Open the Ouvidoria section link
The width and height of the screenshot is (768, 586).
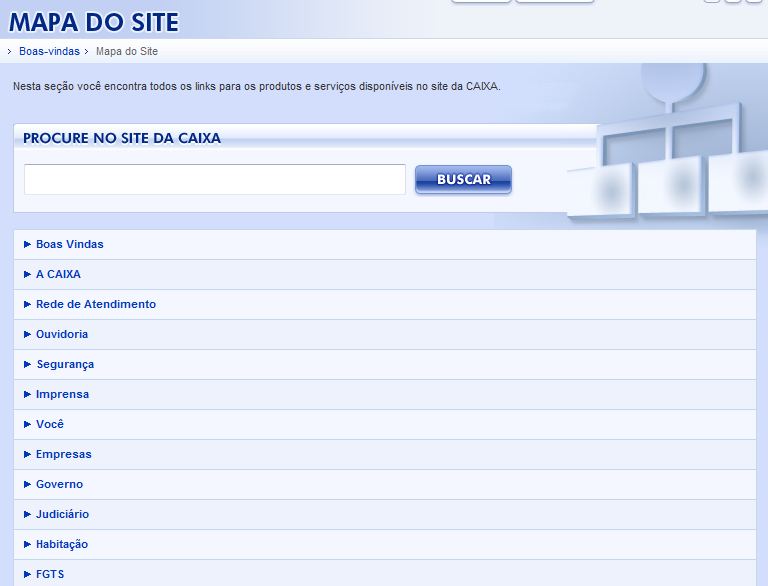tap(62, 334)
